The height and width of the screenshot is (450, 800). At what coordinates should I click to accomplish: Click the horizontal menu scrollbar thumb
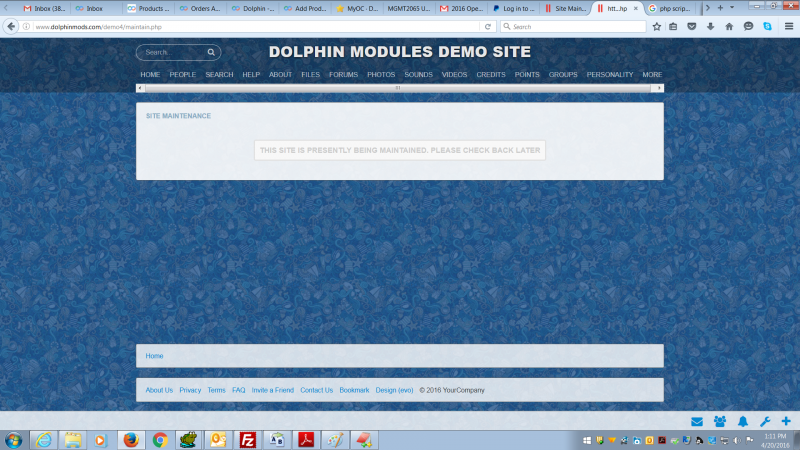pos(398,88)
